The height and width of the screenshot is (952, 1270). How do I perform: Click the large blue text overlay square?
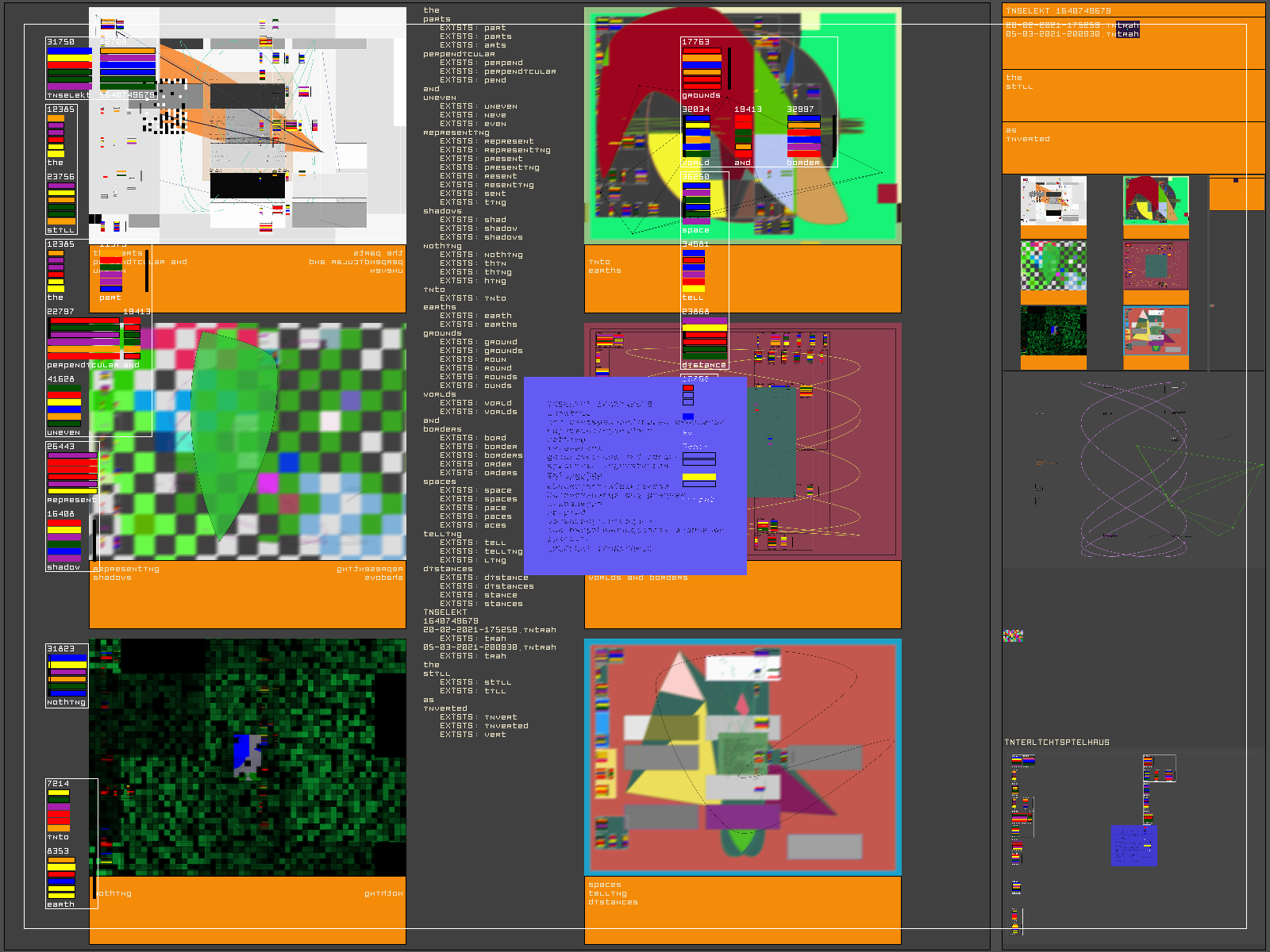click(635, 476)
